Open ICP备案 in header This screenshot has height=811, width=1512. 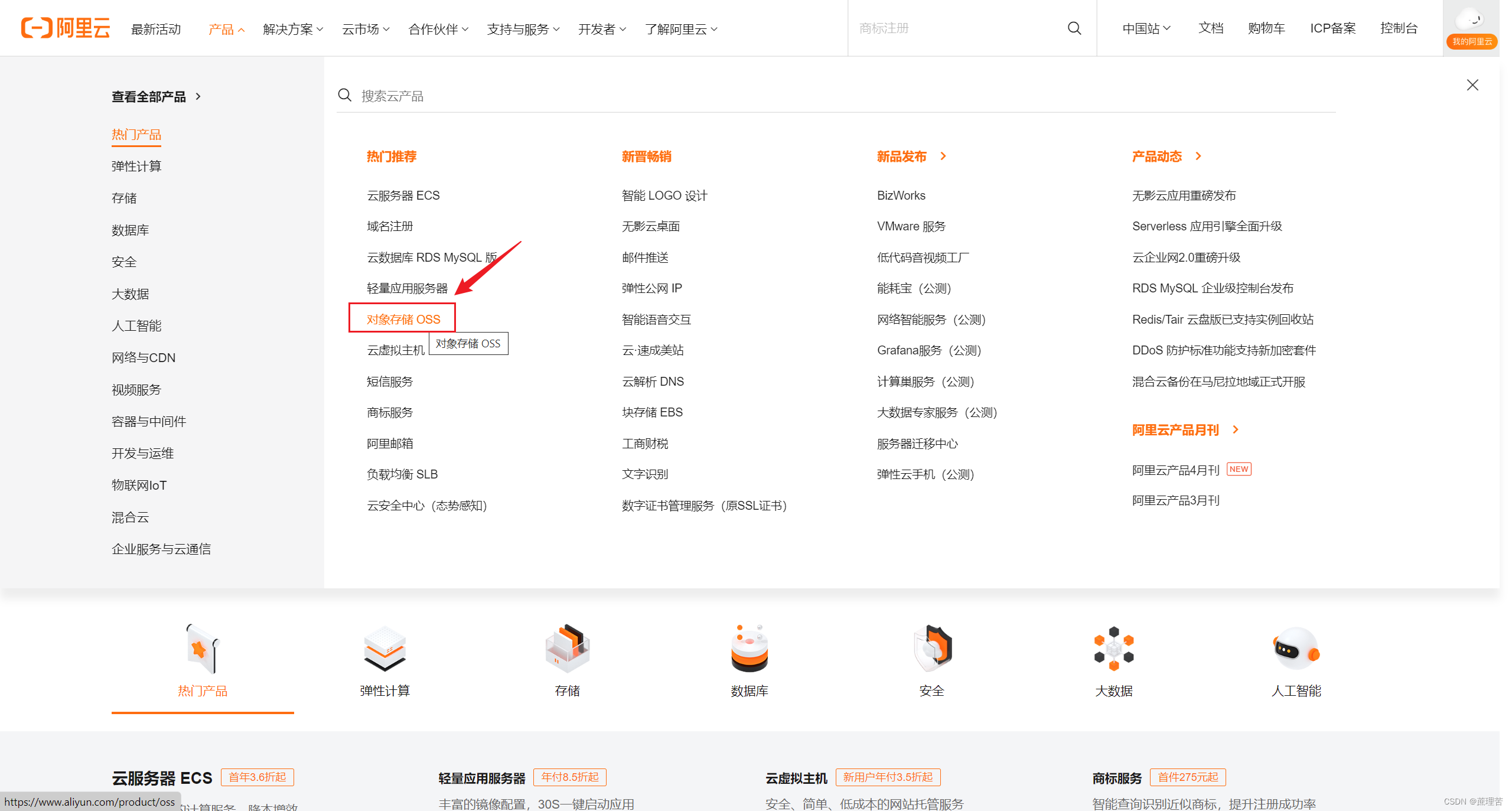pos(1333,28)
